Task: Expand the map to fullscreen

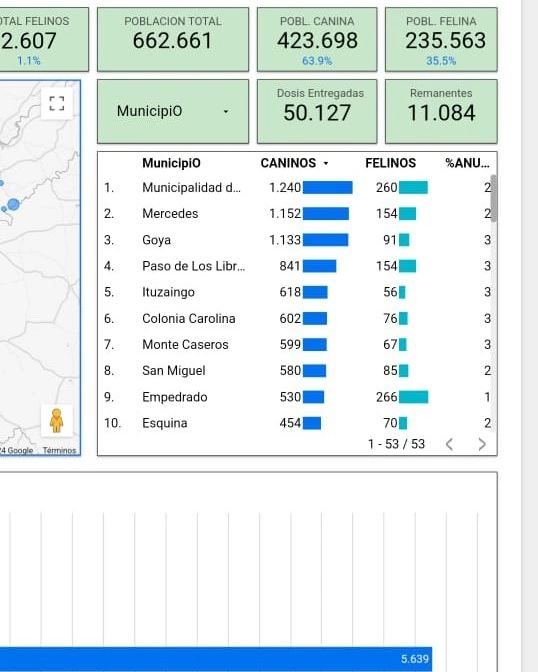Action: pyautogui.click(x=57, y=104)
